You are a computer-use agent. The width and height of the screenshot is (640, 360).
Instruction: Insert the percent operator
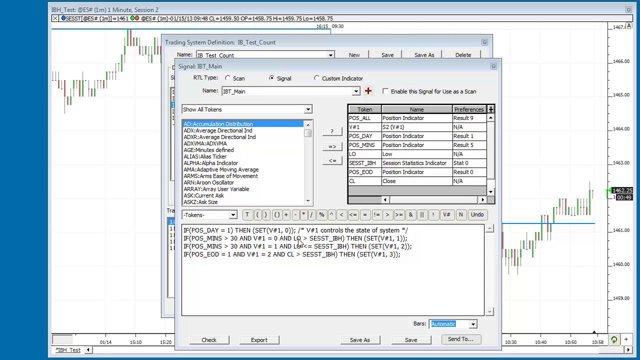point(322,215)
